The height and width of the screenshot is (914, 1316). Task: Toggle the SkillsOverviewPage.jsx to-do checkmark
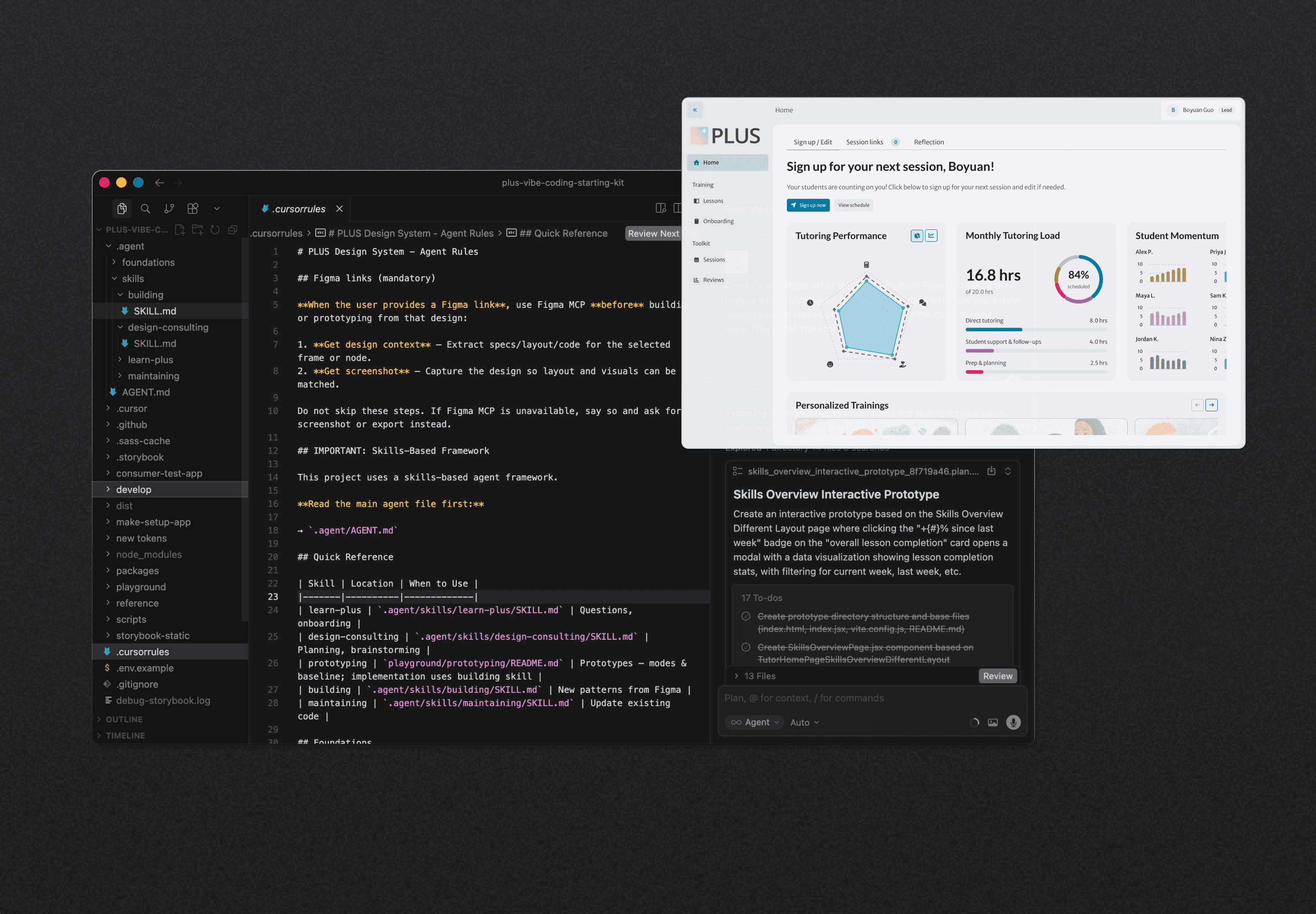pos(746,647)
